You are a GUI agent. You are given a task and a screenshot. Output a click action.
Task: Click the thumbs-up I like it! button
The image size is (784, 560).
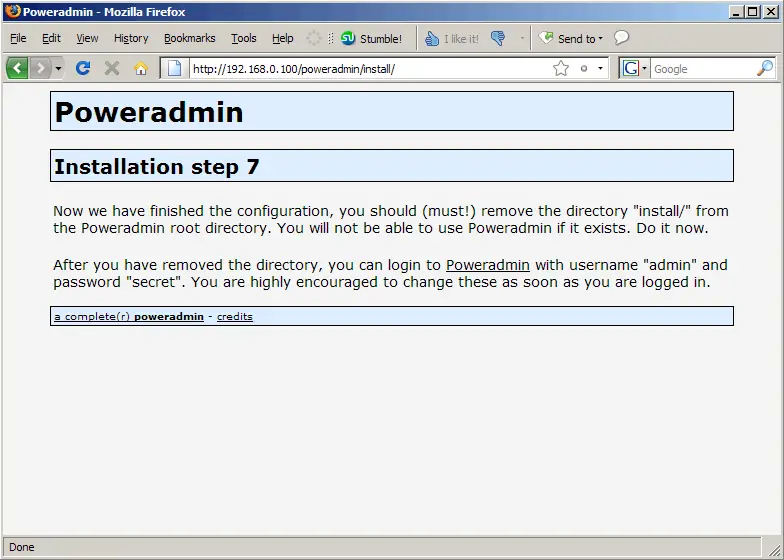click(452, 38)
